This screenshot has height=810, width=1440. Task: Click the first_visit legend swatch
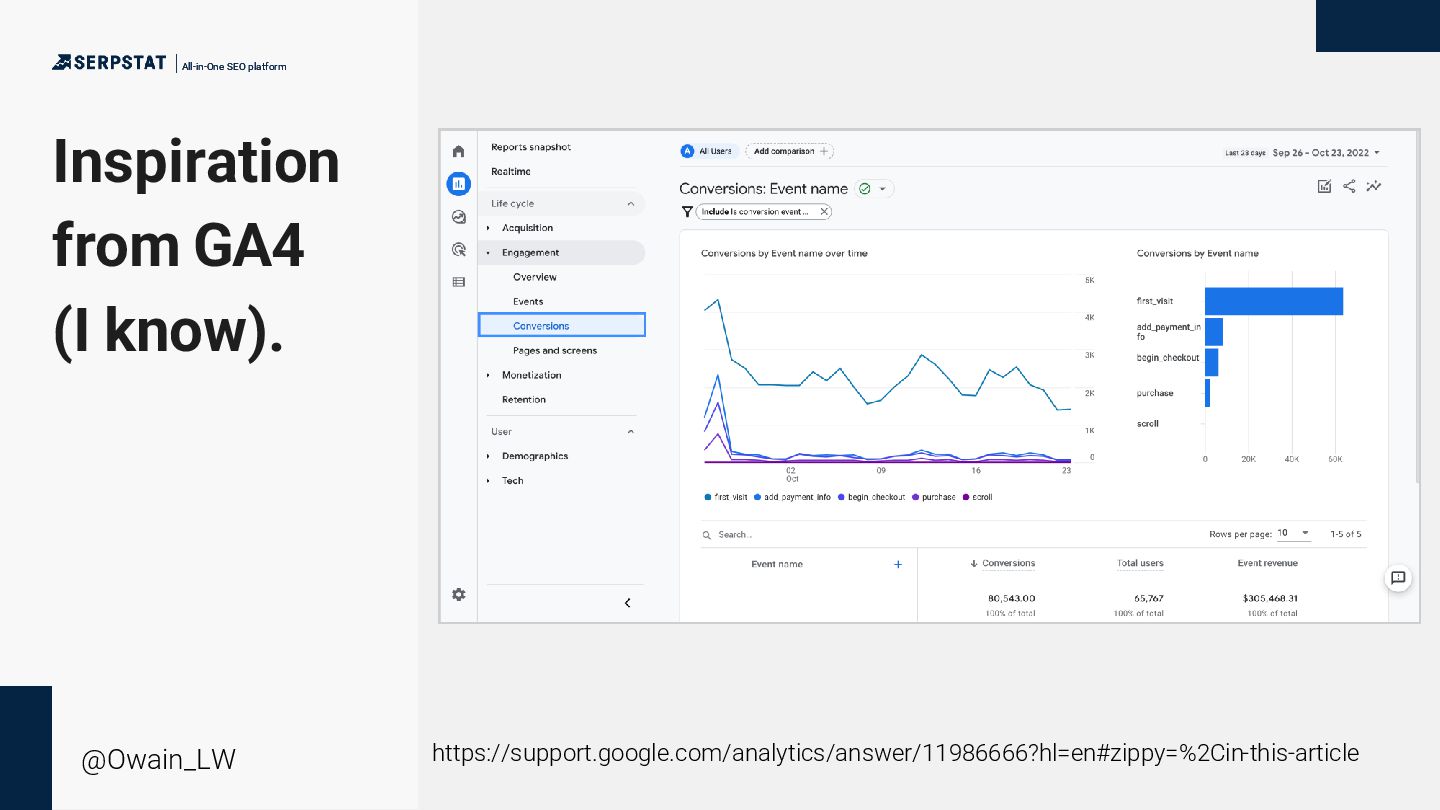pyautogui.click(x=708, y=497)
